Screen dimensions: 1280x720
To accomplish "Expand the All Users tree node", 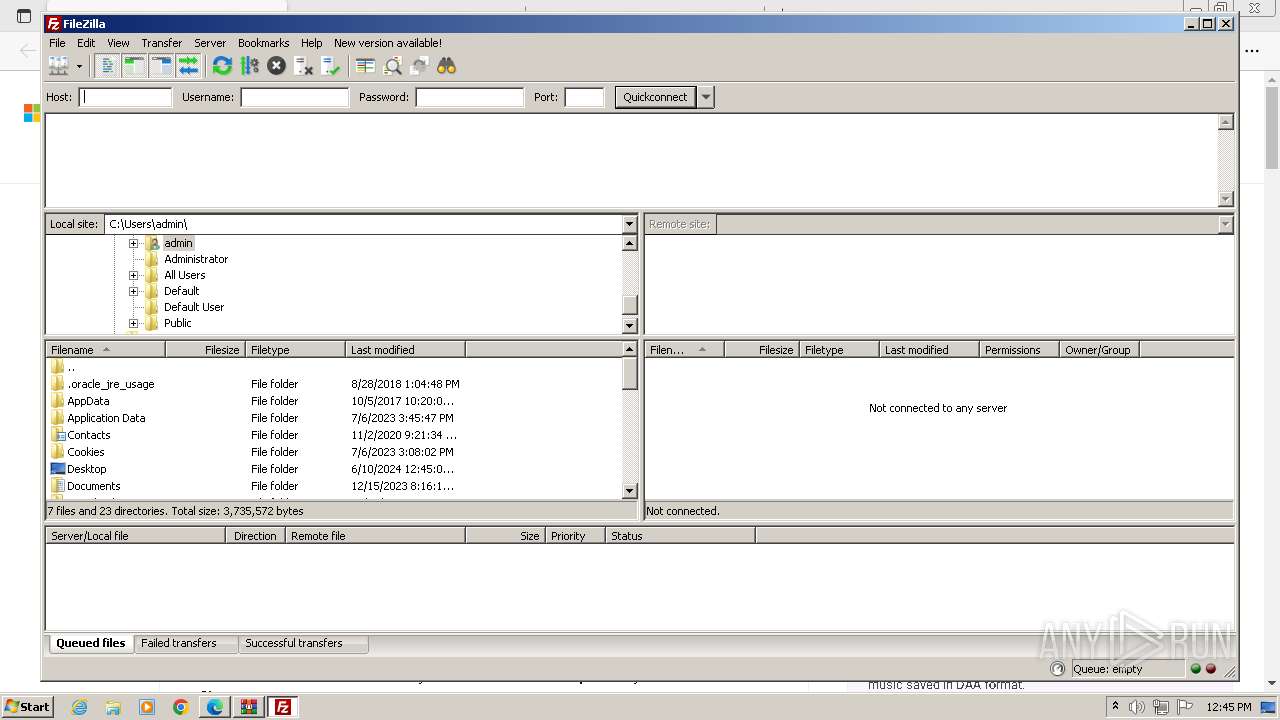I will [x=133, y=275].
